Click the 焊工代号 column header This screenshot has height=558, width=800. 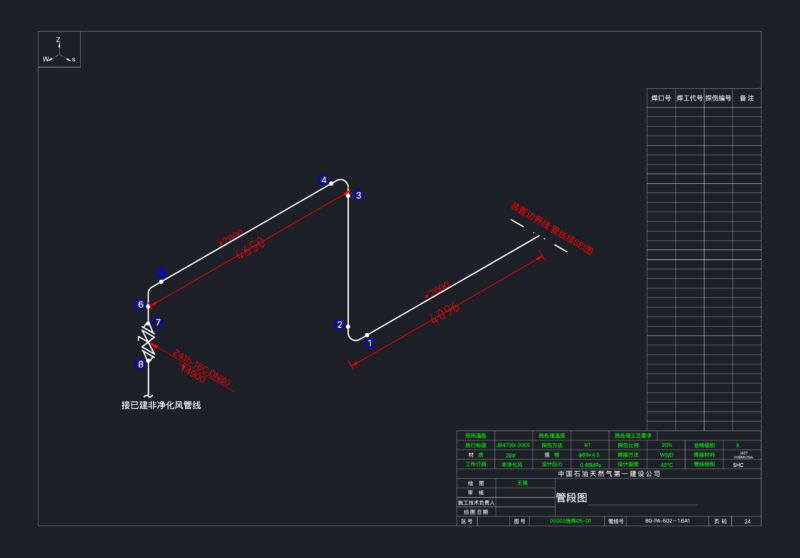[x=690, y=98]
